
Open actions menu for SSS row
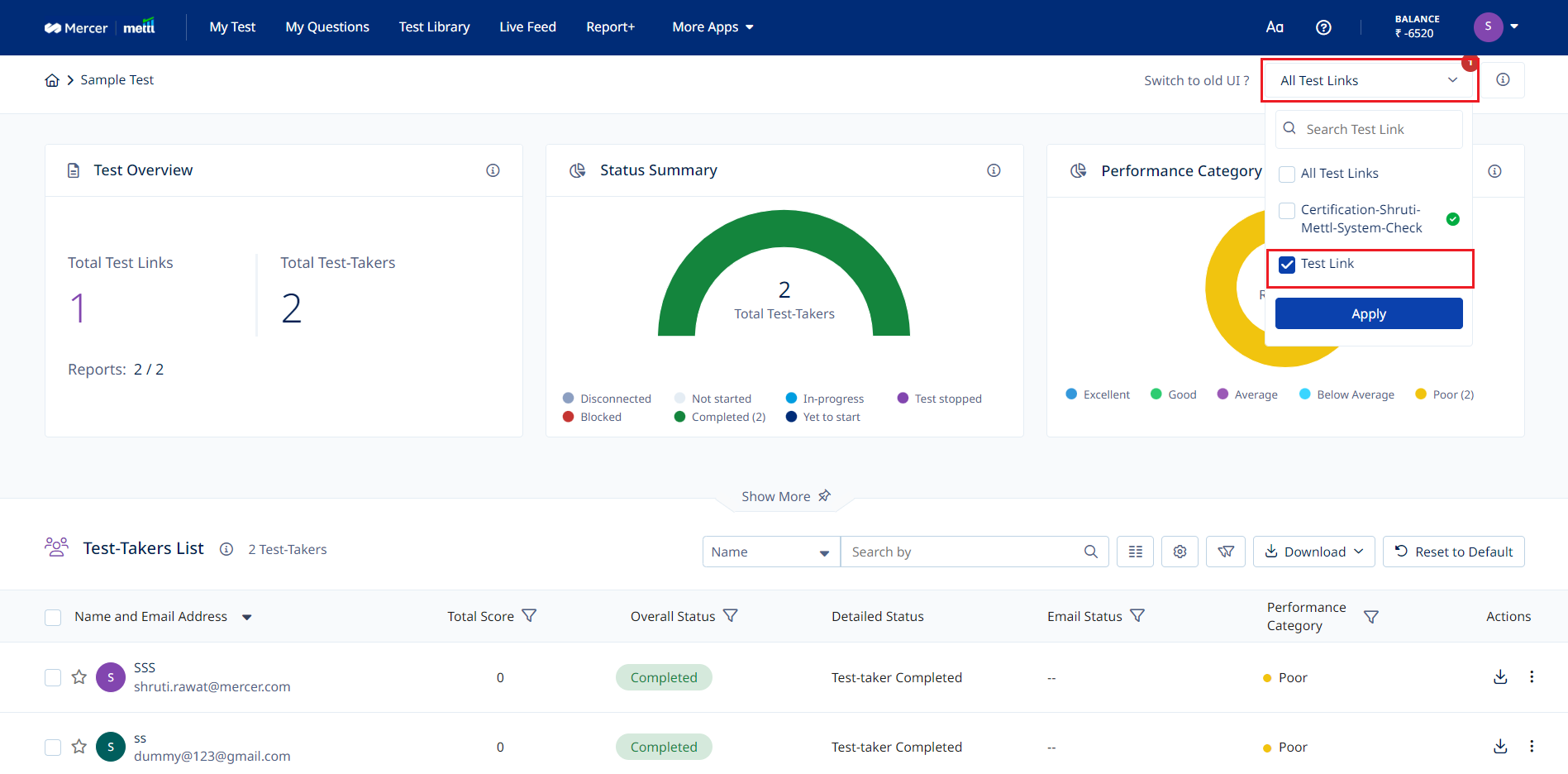coord(1532,677)
